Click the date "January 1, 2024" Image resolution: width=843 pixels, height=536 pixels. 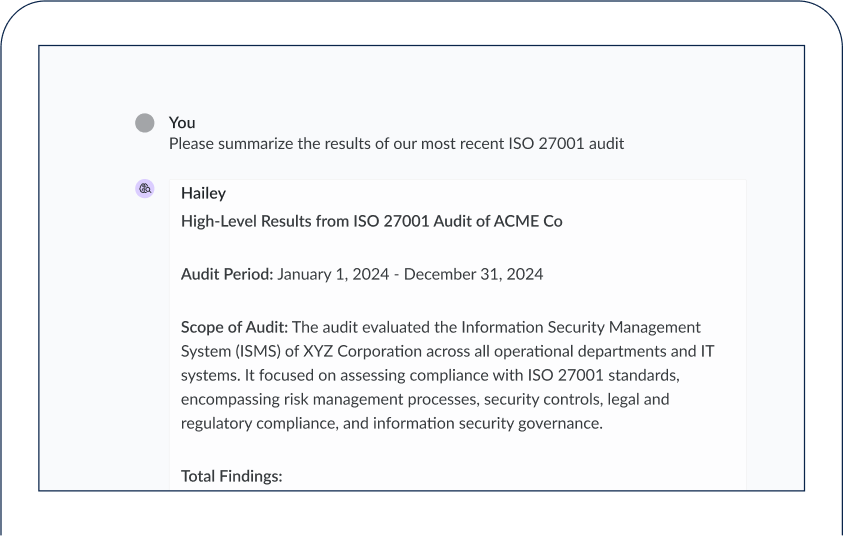(333, 274)
